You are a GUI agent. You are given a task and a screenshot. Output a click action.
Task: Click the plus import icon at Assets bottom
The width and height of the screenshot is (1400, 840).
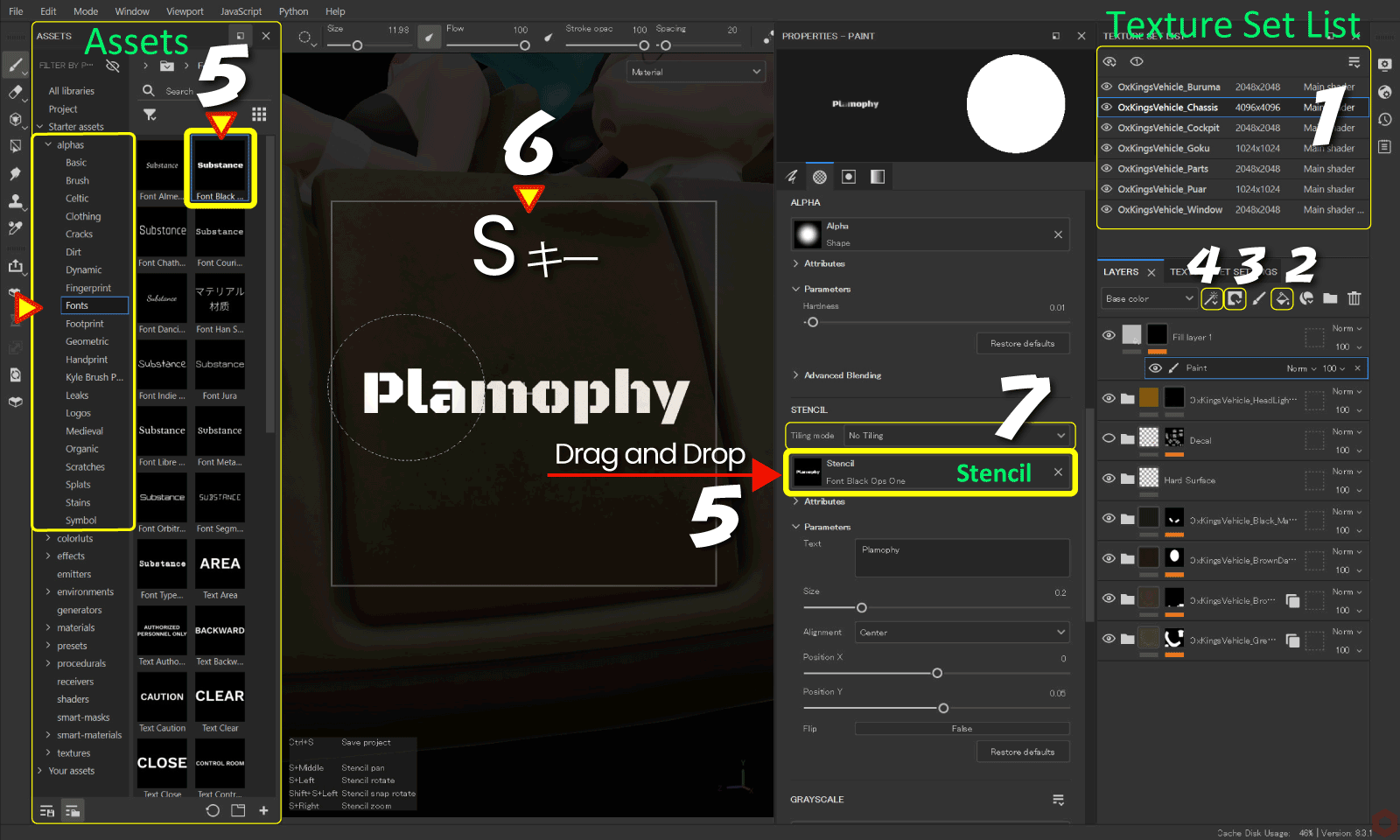pyautogui.click(x=263, y=810)
